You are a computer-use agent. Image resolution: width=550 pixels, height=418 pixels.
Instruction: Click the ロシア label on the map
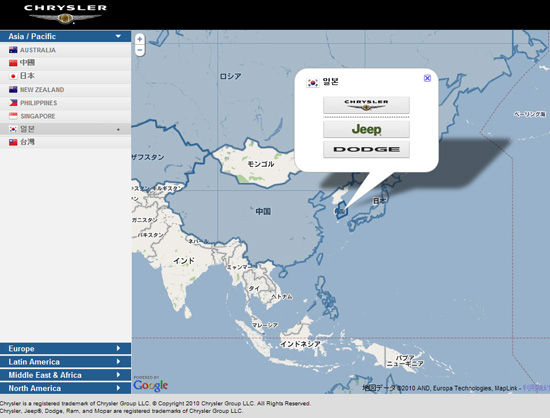[230, 76]
